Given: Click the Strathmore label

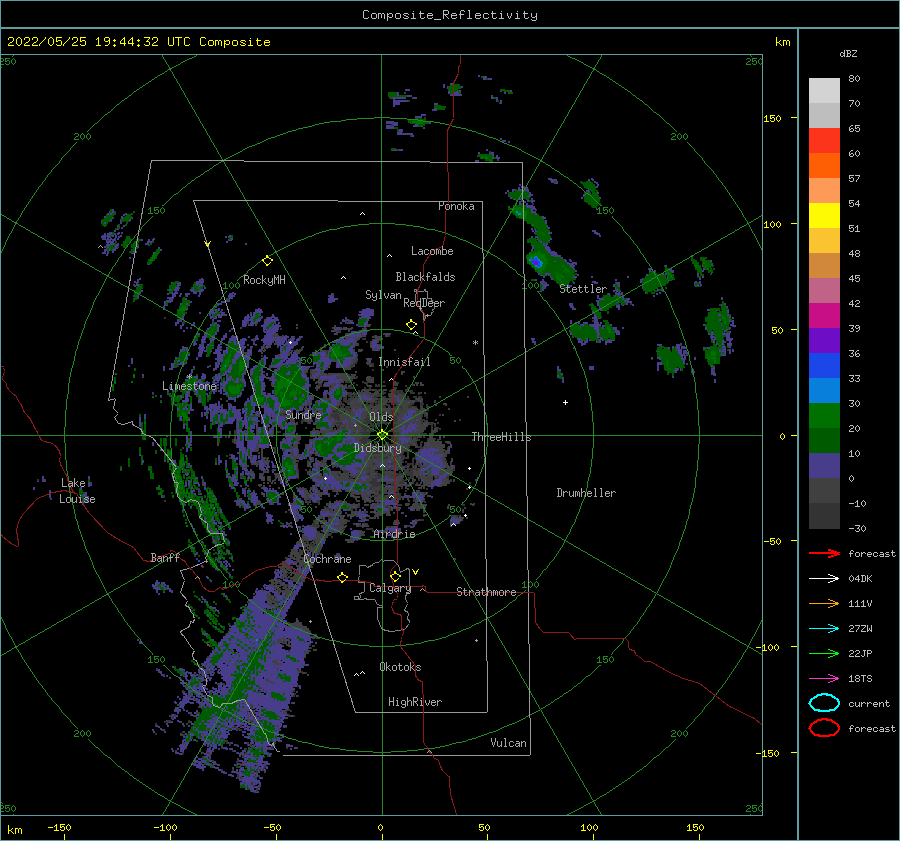Looking at the screenshot, I should tap(486, 592).
